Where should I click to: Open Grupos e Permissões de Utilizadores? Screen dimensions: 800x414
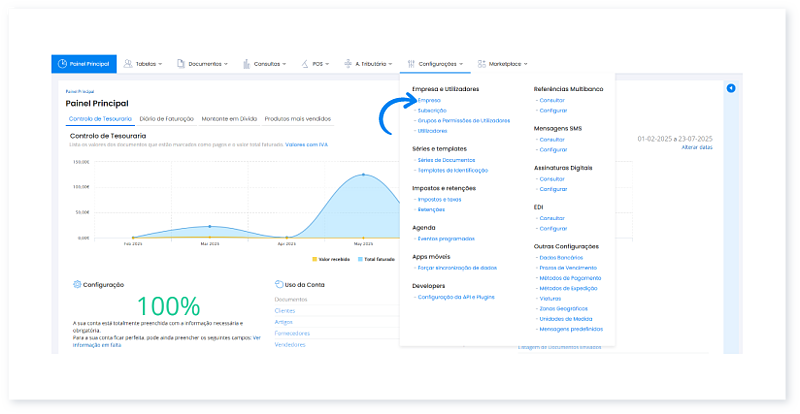pos(464,121)
